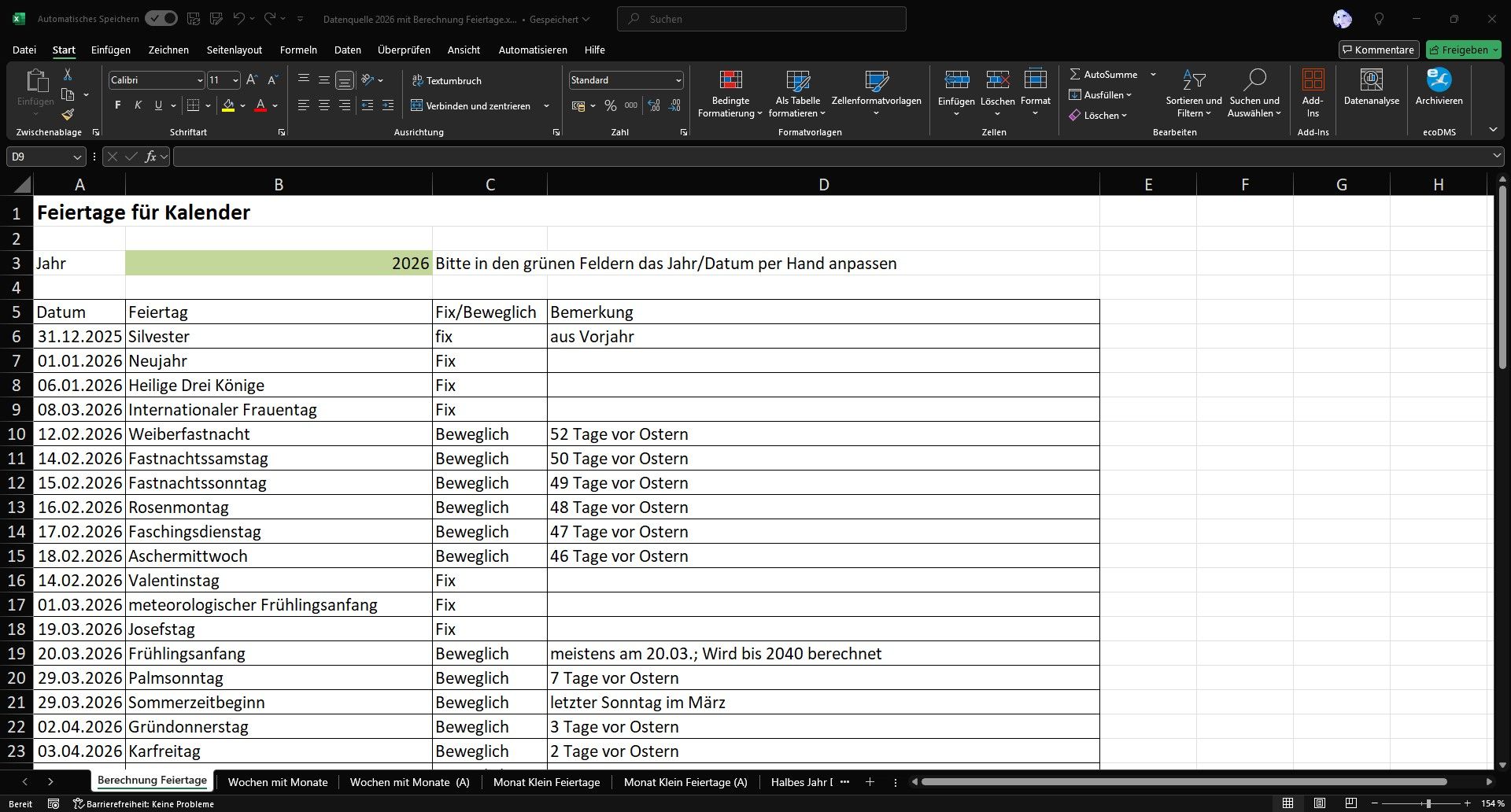Expand the Standard number format dropdown
This screenshot has width=1511, height=812.
coord(678,80)
